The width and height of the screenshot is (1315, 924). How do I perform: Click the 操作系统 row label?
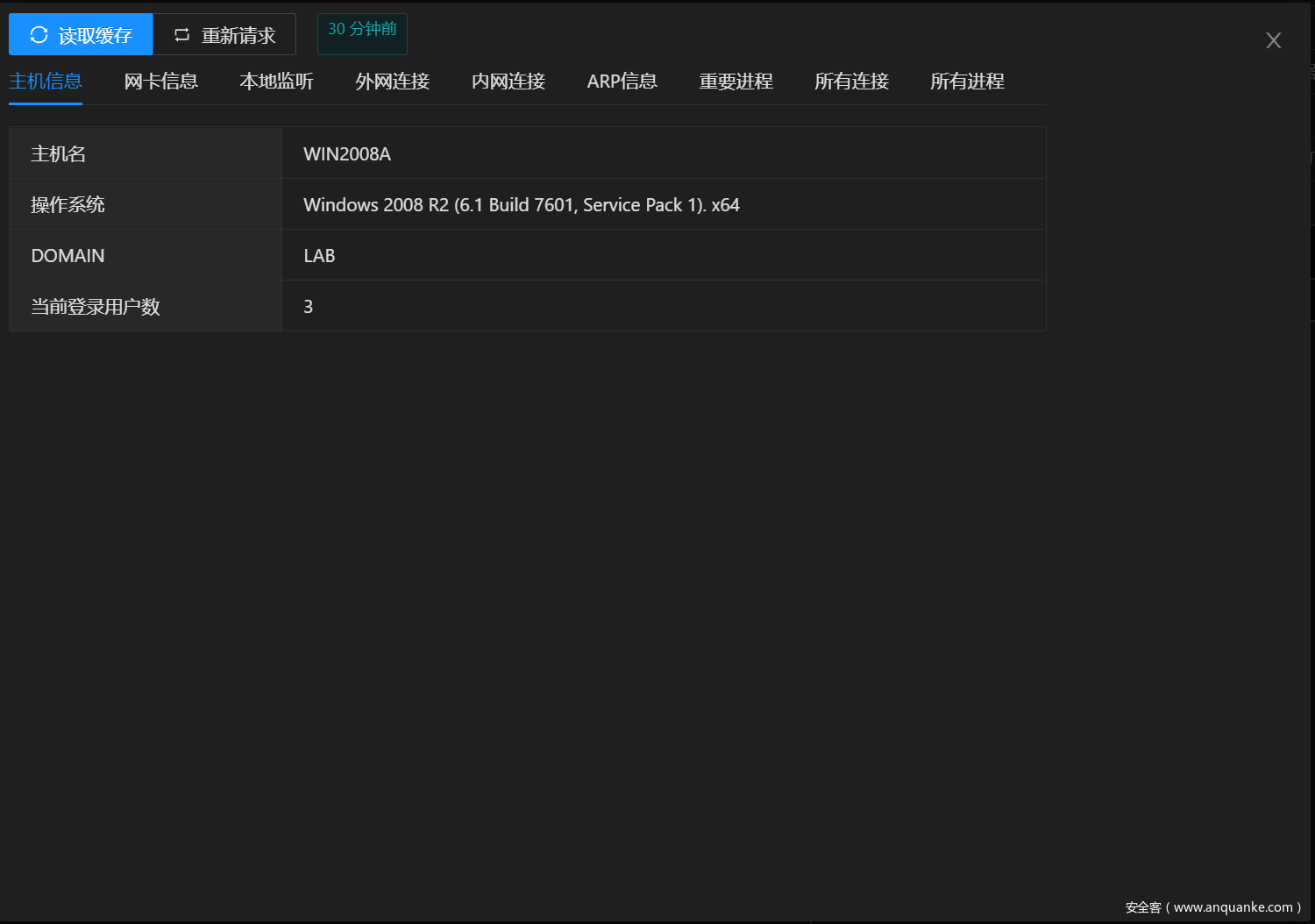pyautogui.click(x=68, y=205)
